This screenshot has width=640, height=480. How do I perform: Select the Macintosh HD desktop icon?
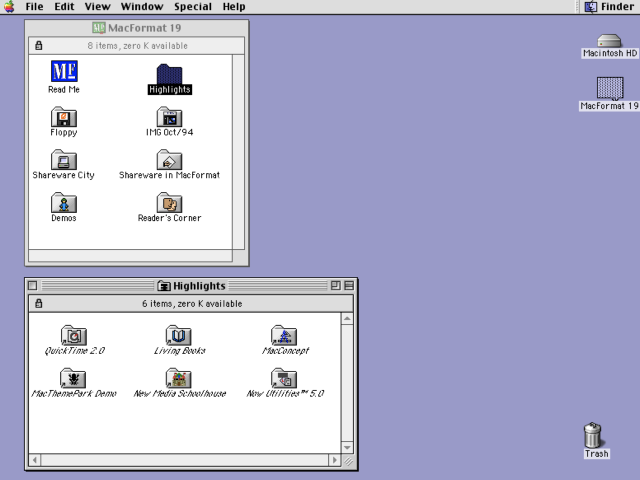tap(609, 41)
